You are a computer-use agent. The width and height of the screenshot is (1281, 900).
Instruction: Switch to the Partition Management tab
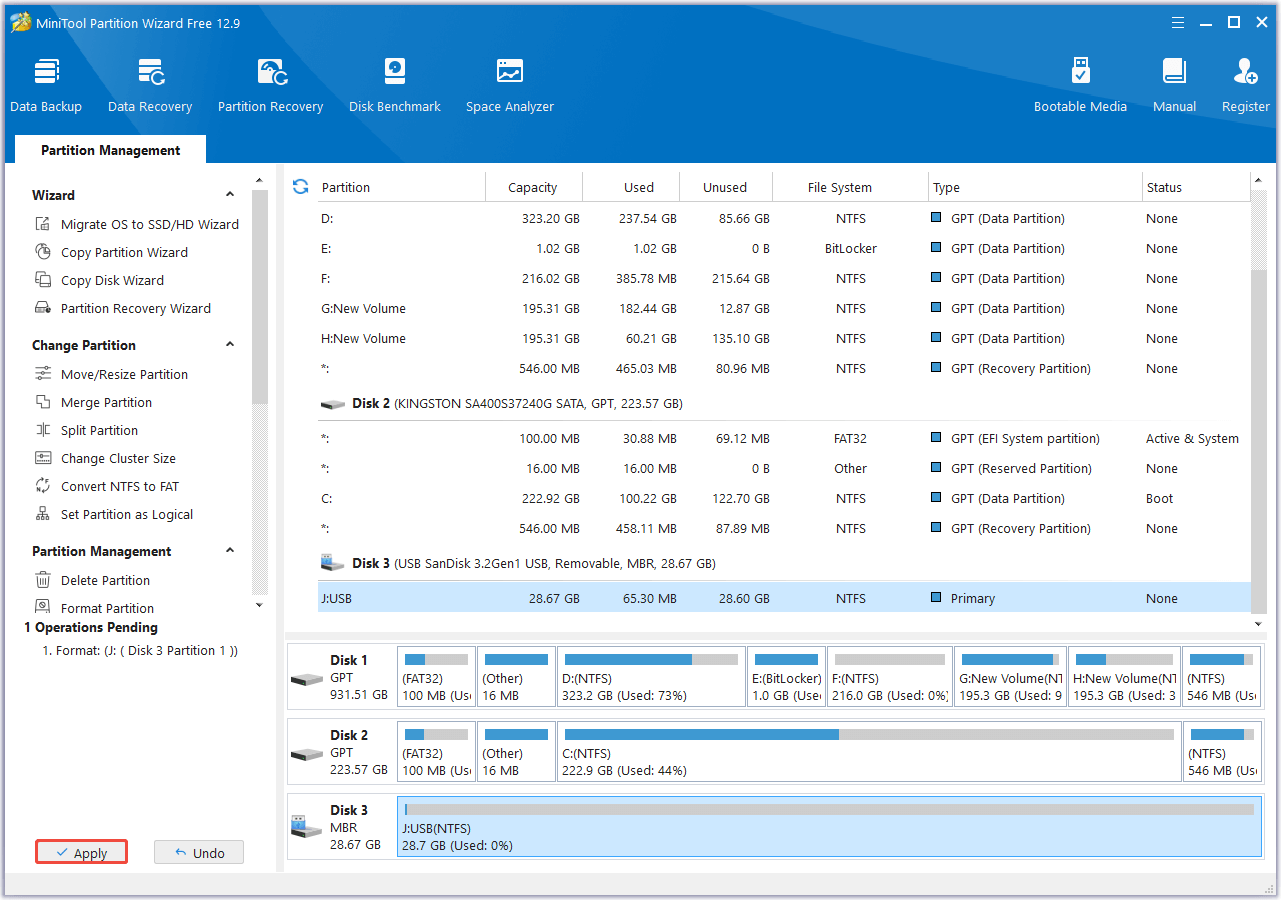(x=110, y=149)
